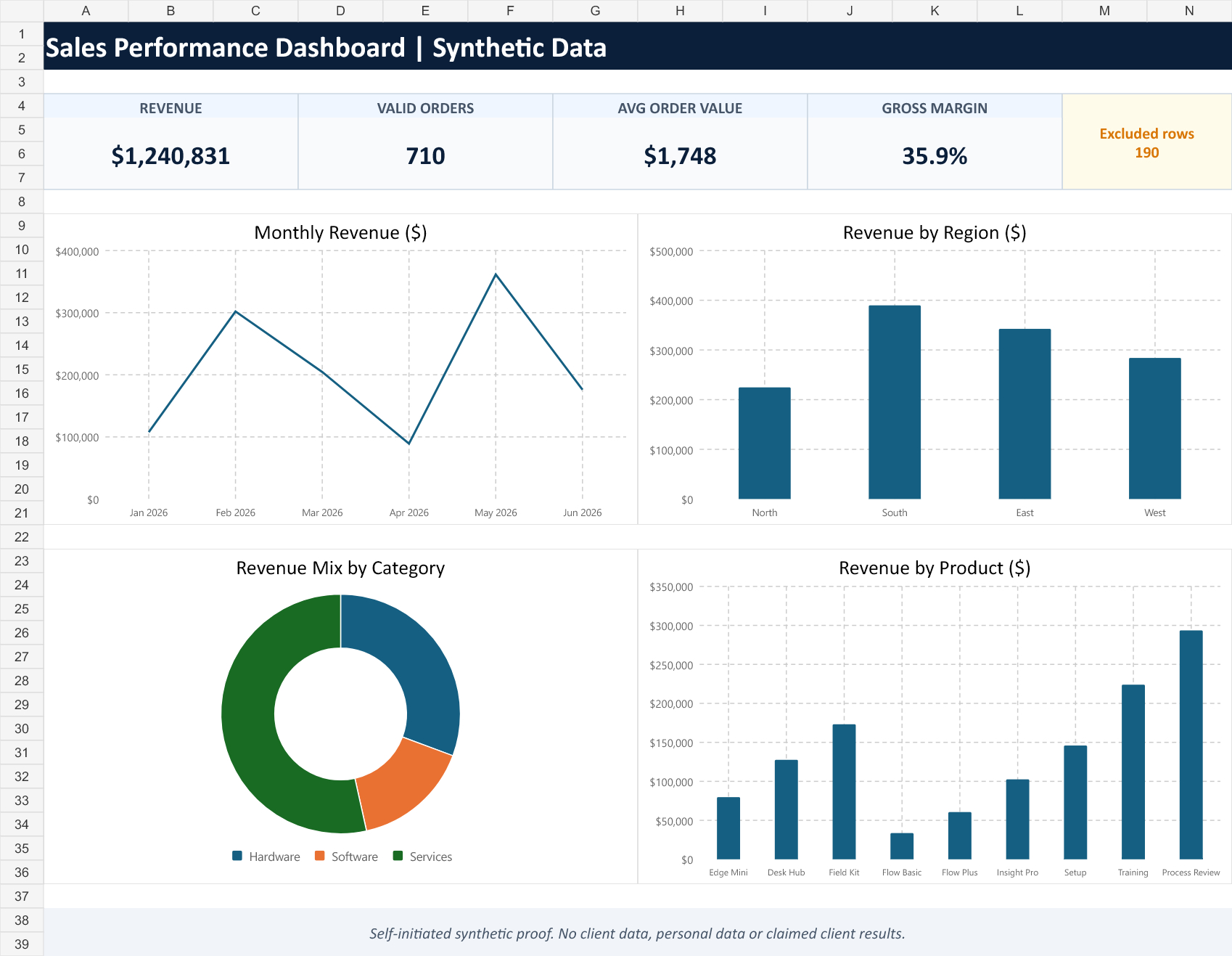Screen dimensions: 1232x956
Task: Click the "South" axis label
Action: coord(895,512)
